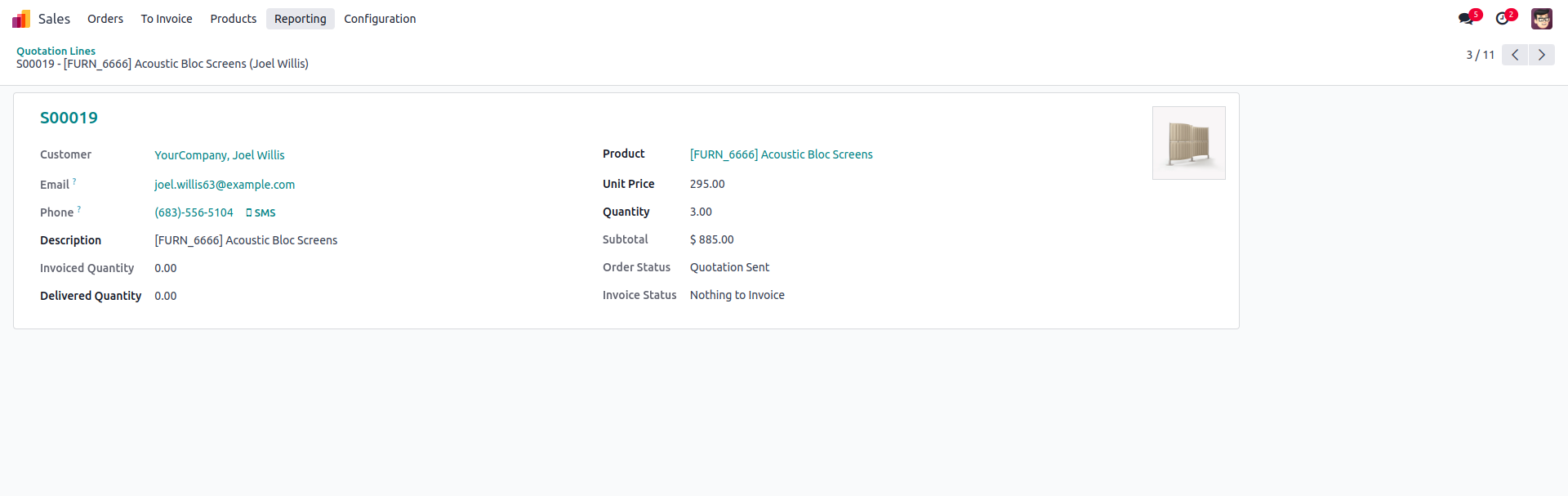This screenshot has height=496, width=1568.
Task: Expand the To Invoice menu
Action: click(167, 19)
